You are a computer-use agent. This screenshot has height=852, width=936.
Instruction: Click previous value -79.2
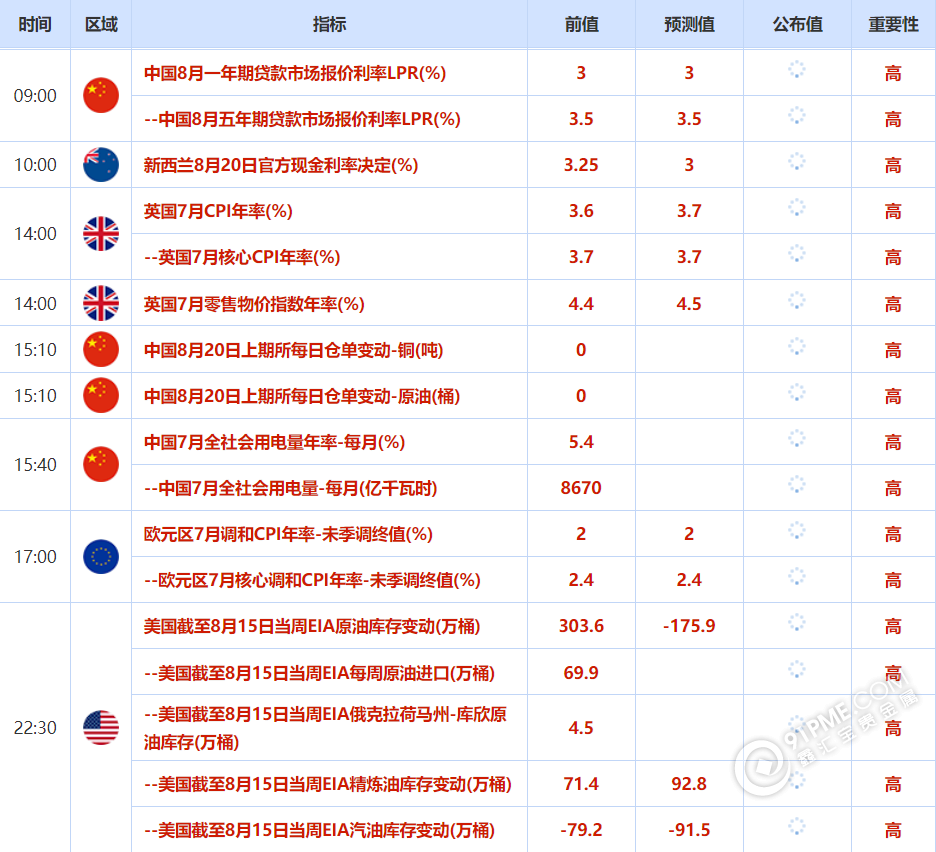click(x=581, y=830)
